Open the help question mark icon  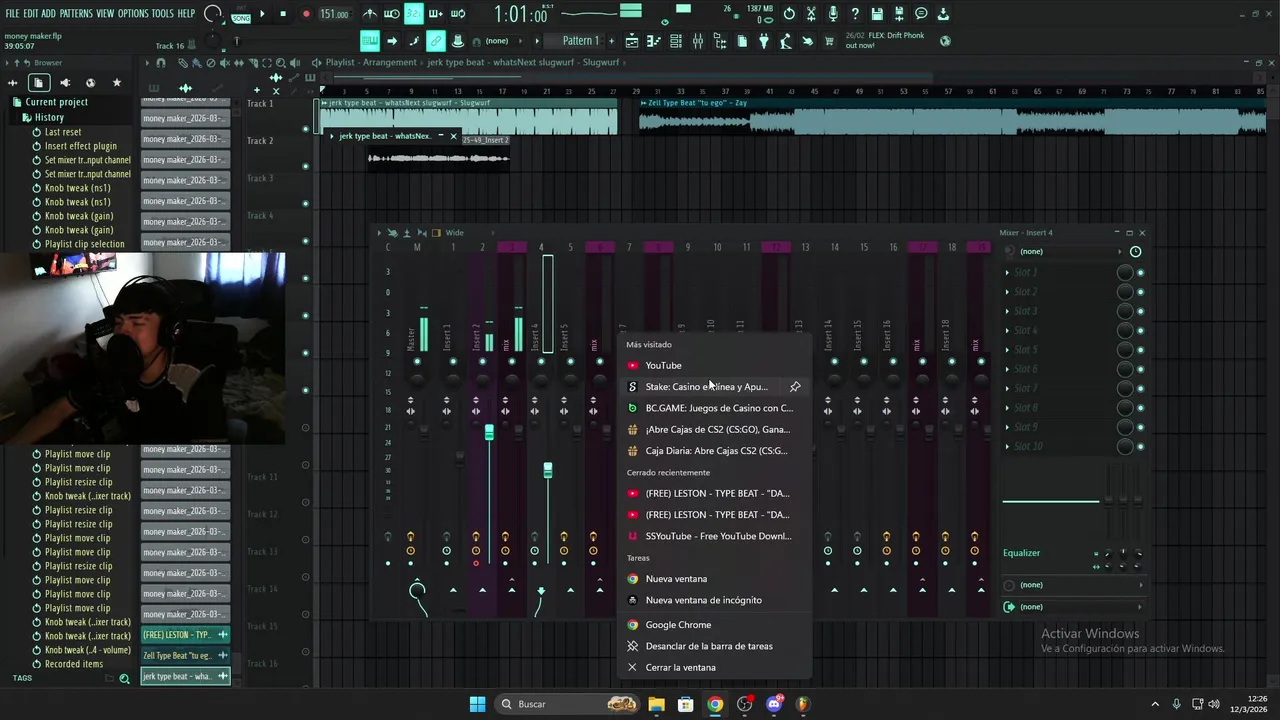pos(855,14)
